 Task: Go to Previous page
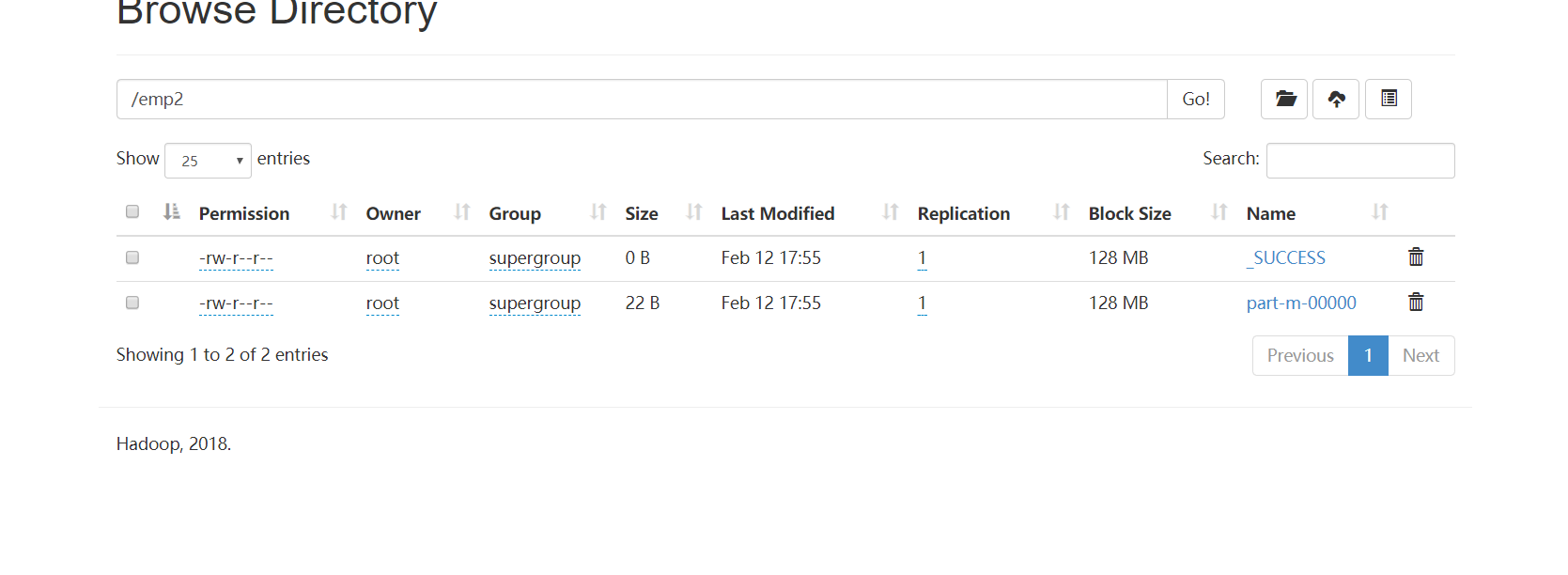[1300, 355]
